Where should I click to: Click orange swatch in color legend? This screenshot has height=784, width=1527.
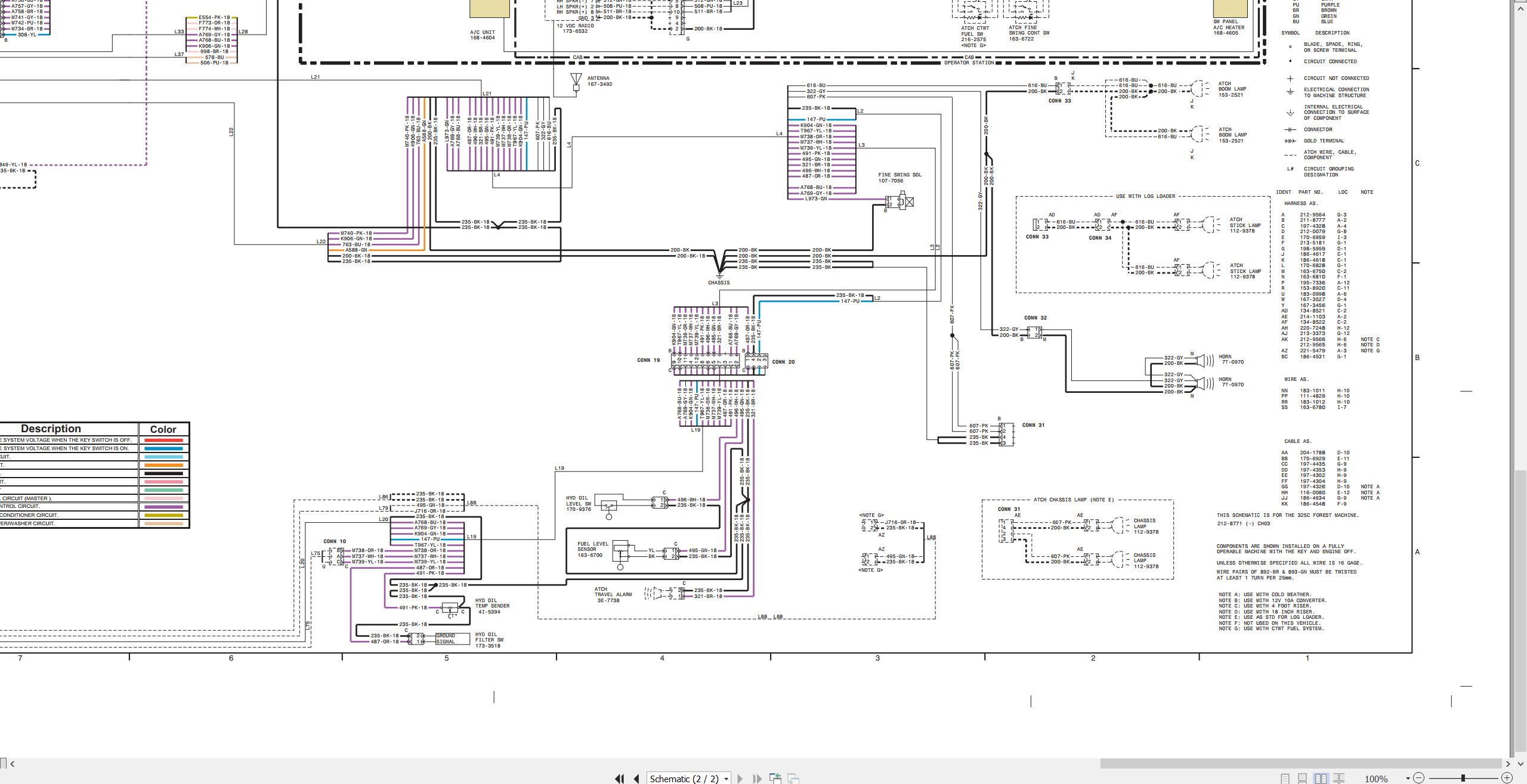tap(163, 465)
